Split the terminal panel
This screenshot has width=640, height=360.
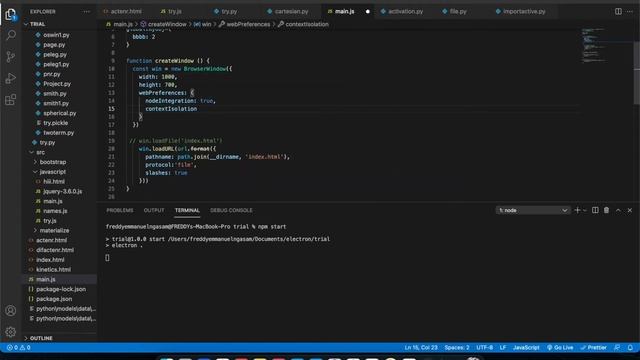click(595, 210)
